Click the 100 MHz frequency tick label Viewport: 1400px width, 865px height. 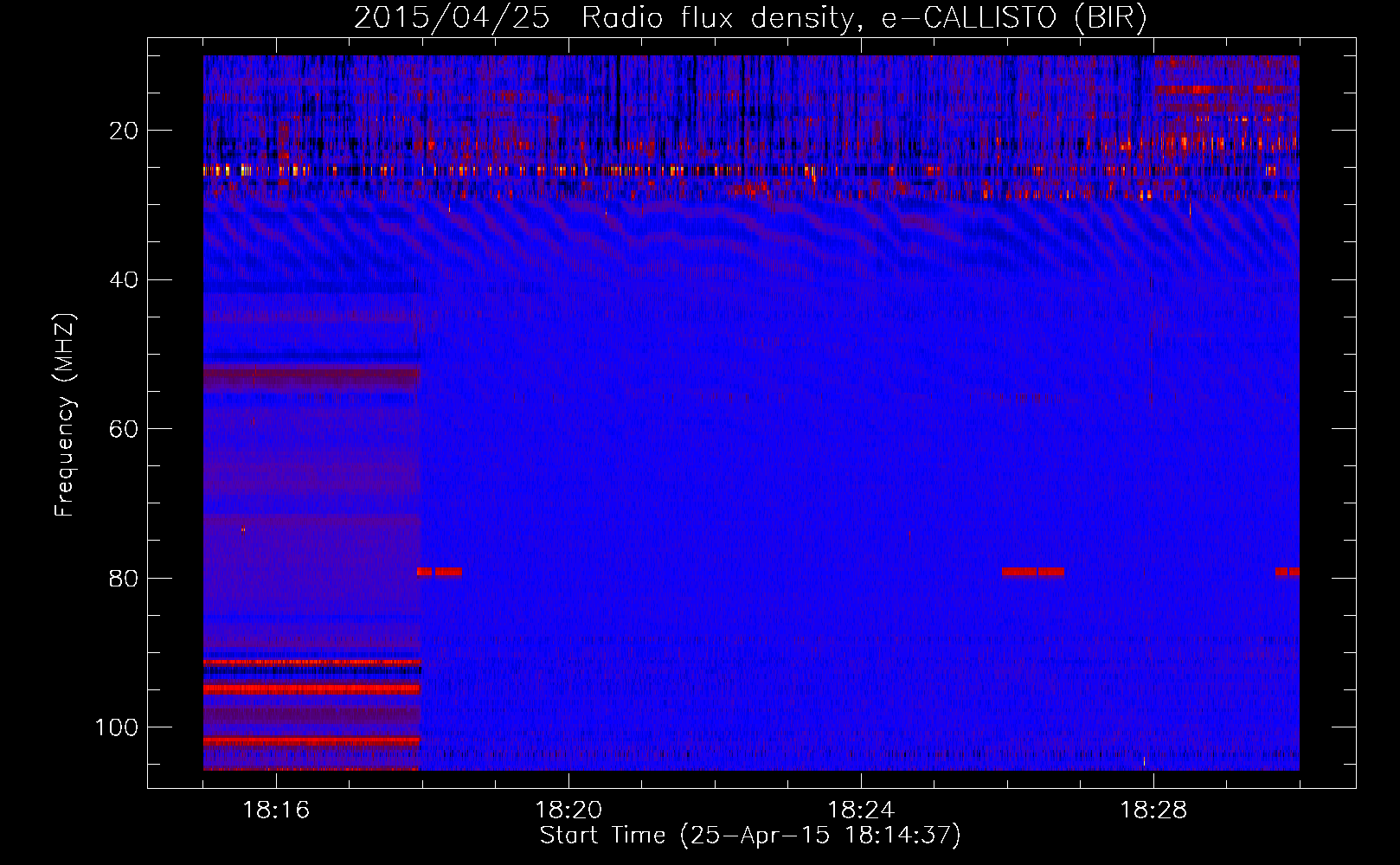(x=117, y=727)
